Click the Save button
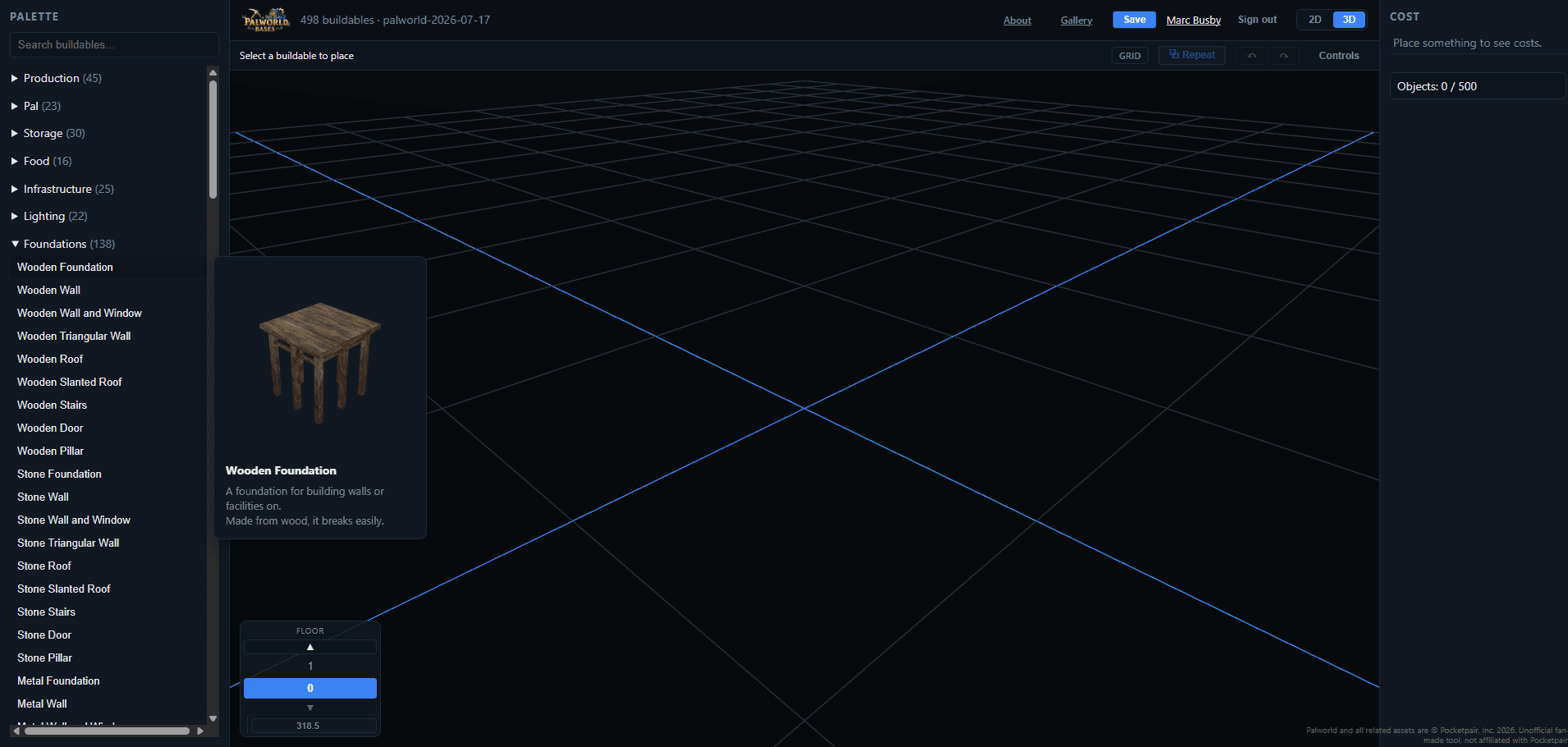Image resolution: width=1568 pixels, height=747 pixels. tap(1135, 20)
